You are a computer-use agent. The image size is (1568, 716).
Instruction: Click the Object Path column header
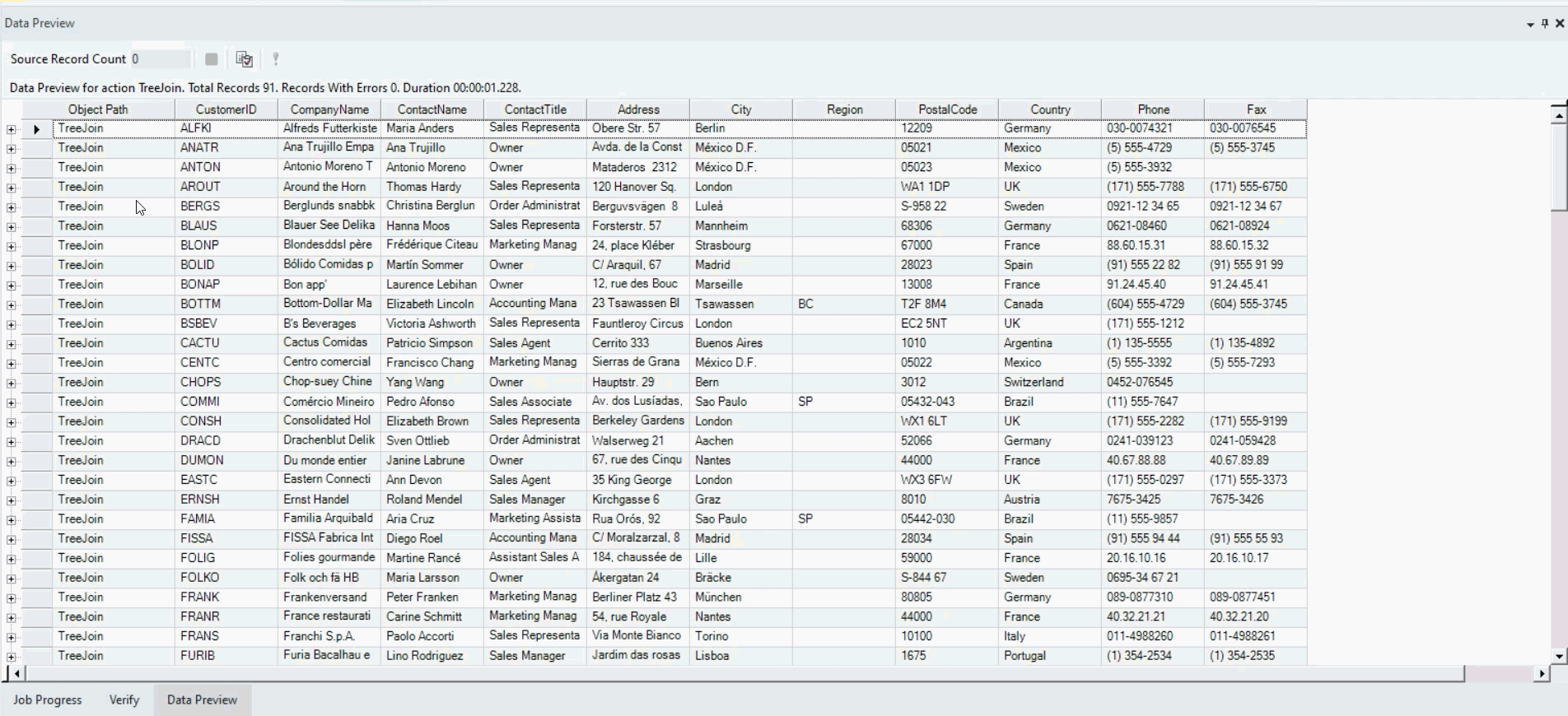(x=98, y=109)
